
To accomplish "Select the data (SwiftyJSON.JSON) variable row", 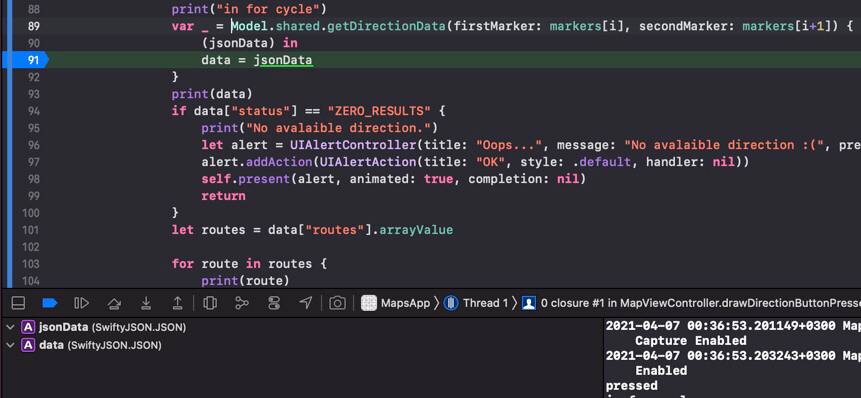I will [x=302, y=345].
